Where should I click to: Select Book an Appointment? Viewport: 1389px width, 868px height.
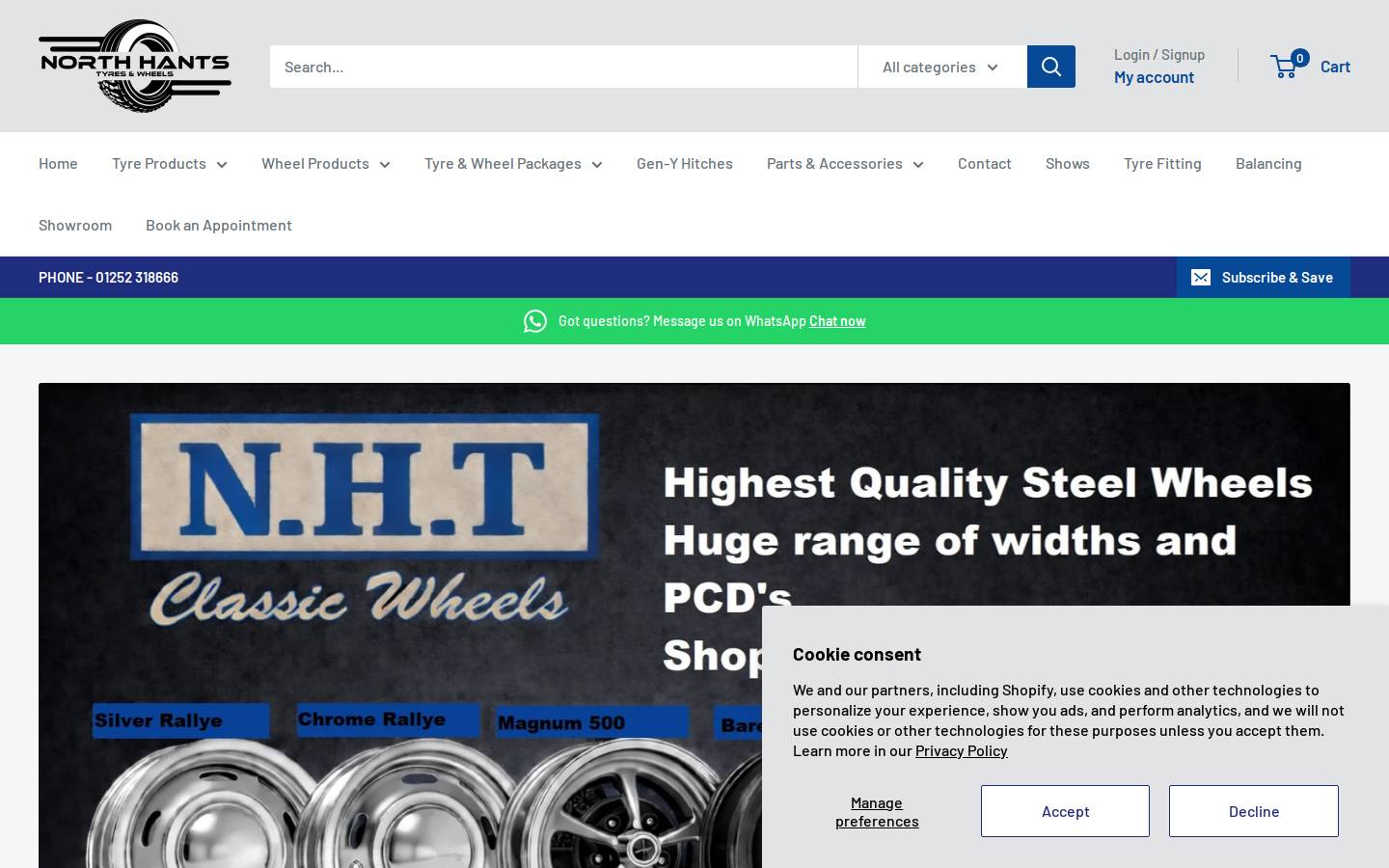point(219,225)
